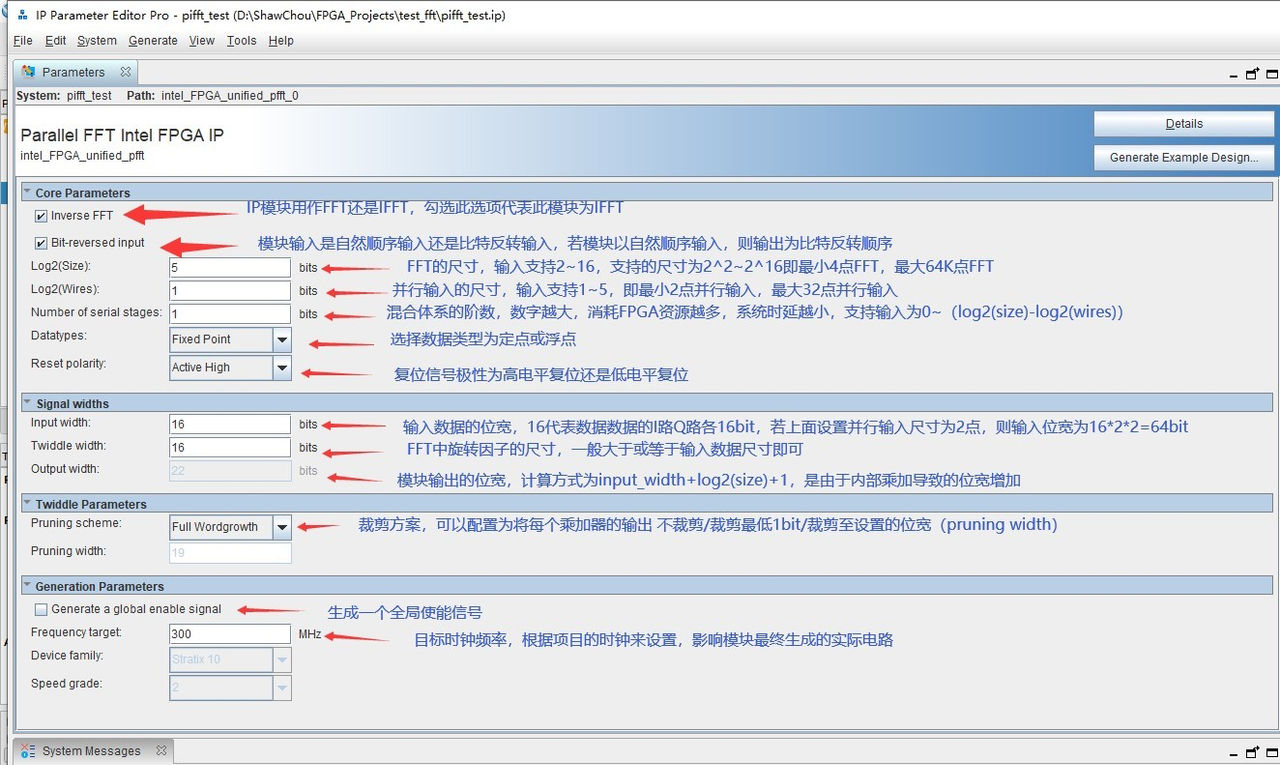This screenshot has width=1280, height=765.
Task: Collapse the Generation Parameters section
Action: (x=27, y=587)
